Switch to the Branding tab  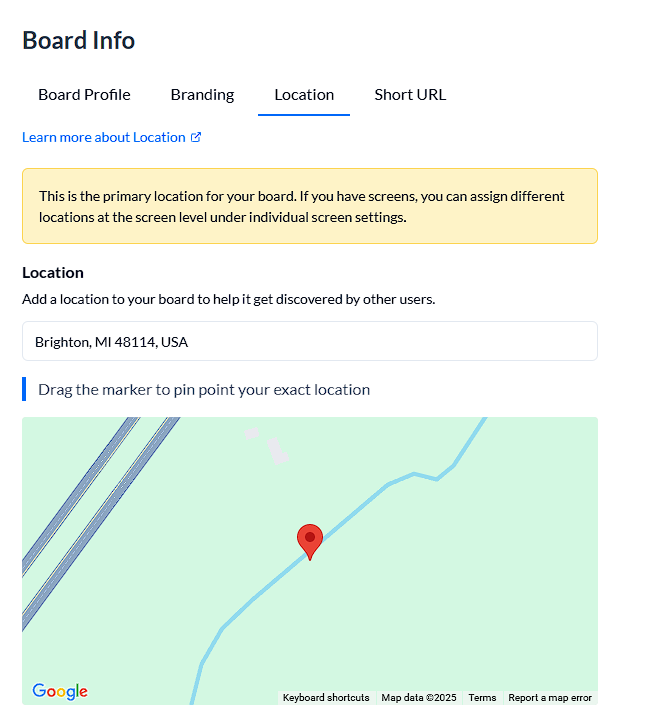202,95
